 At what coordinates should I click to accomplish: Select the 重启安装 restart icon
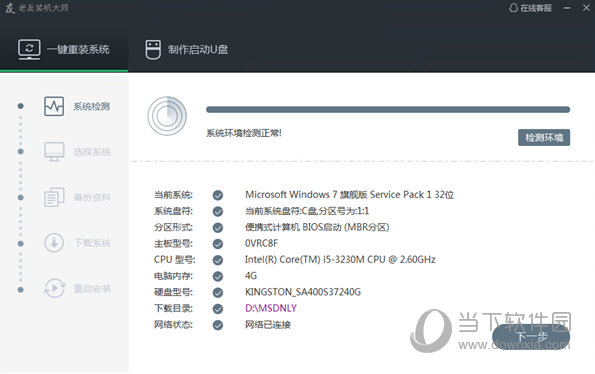(54, 288)
